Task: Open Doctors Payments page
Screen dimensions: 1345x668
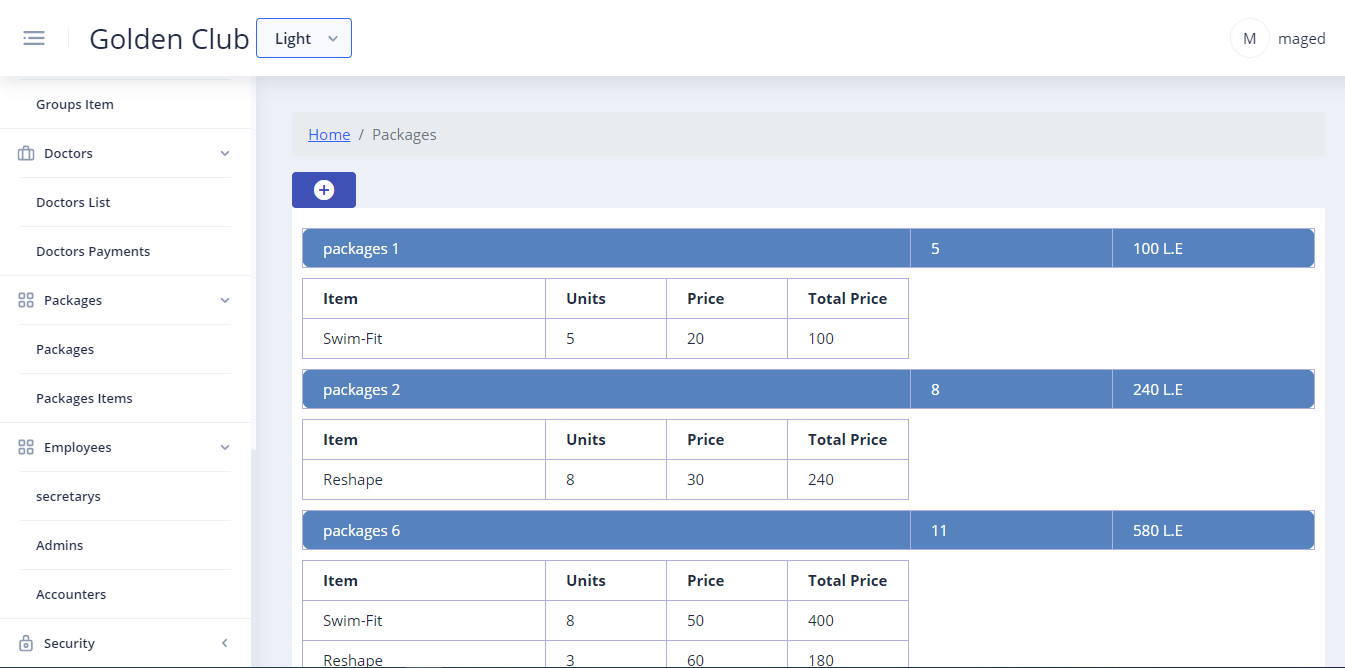Action: pos(93,251)
